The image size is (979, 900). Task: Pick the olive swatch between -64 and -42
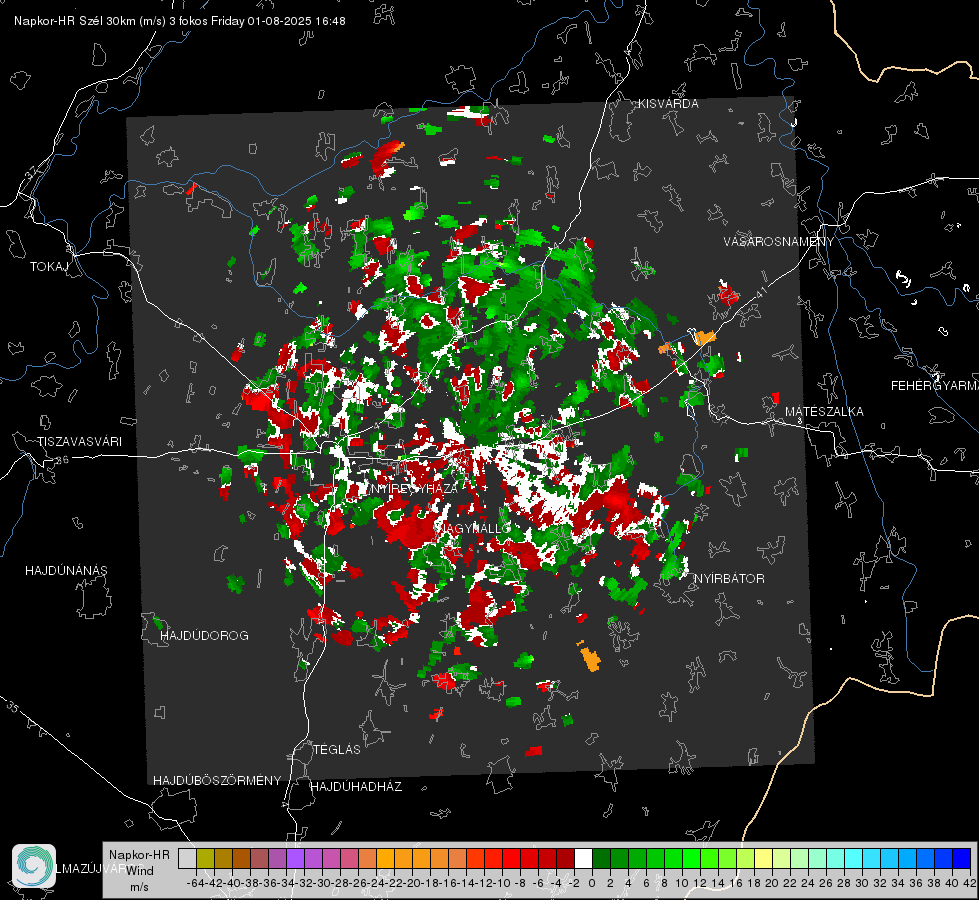pyautogui.click(x=205, y=858)
